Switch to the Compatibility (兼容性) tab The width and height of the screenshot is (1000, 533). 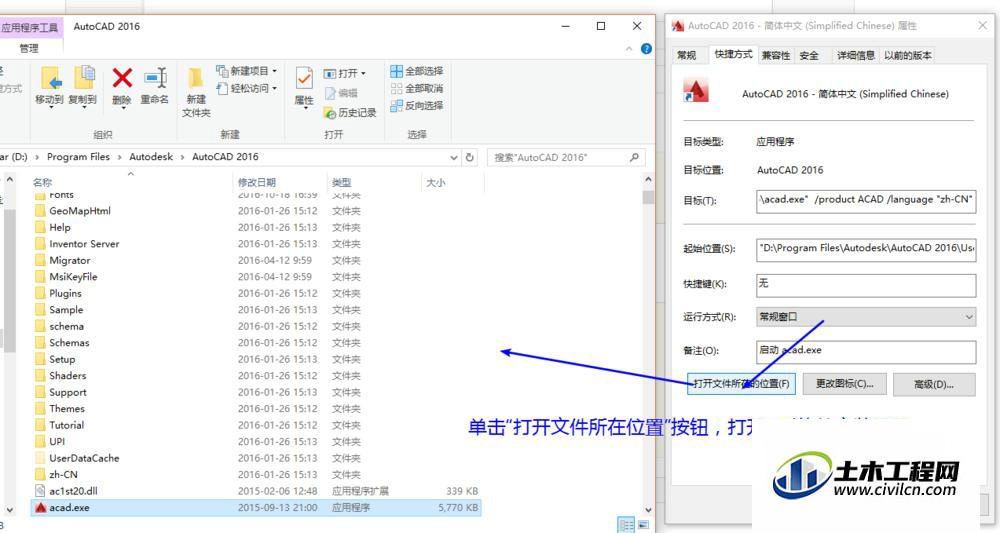776,55
